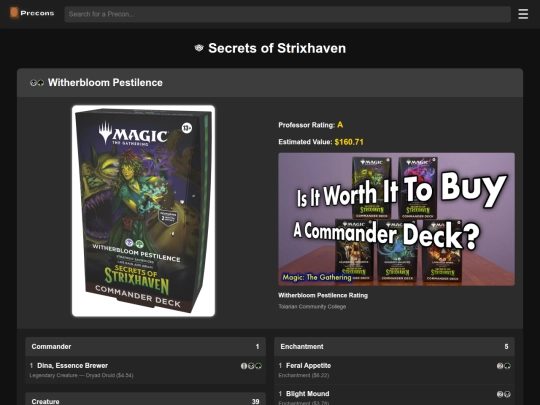This screenshot has height=405, width=540.
Task: Play the Is It Worth It video thumbnail
Action: [x=396, y=219]
